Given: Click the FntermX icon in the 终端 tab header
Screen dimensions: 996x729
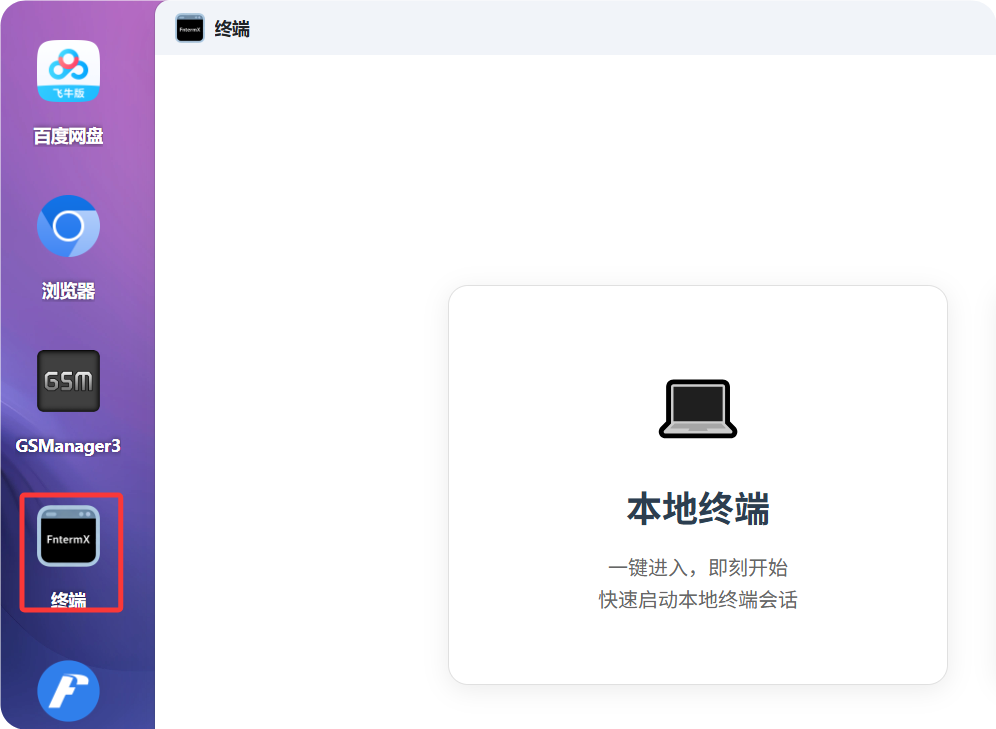Looking at the screenshot, I should click(x=189, y=29).
